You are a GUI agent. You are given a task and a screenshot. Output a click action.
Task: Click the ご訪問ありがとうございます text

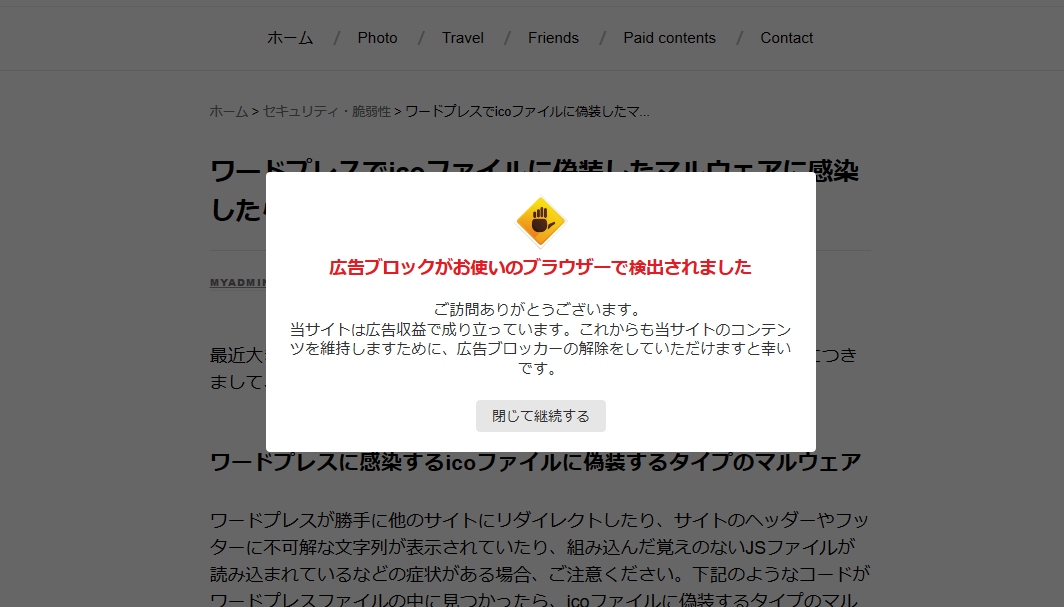point(540,309)
